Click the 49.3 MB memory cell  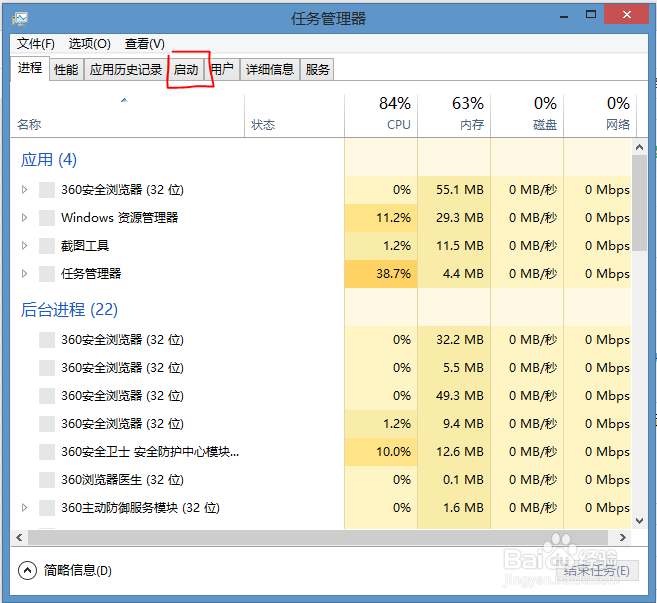pos(454,396)
